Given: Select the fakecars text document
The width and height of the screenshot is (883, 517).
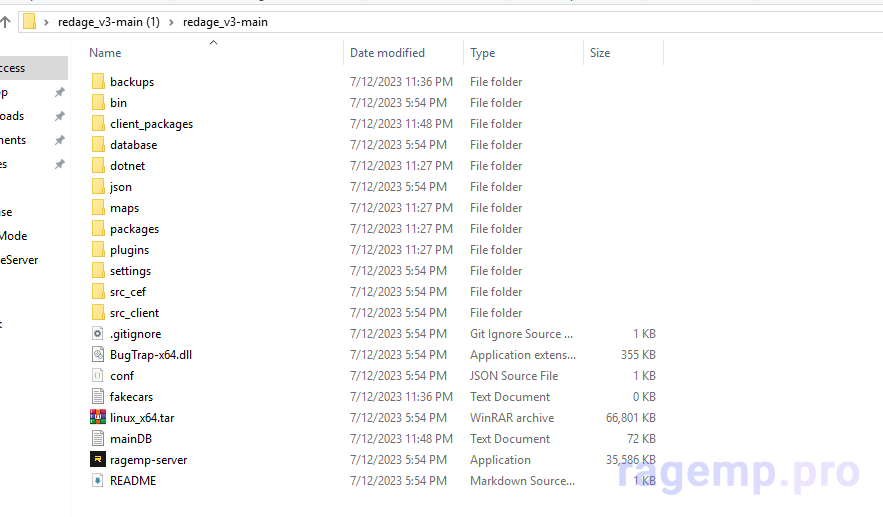Looking at the screenshot, I should coord(131,397).
